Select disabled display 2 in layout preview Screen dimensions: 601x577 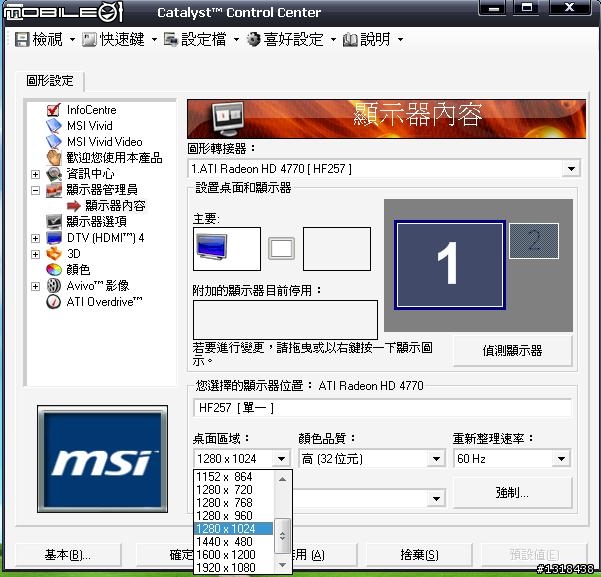pos(534,241)
